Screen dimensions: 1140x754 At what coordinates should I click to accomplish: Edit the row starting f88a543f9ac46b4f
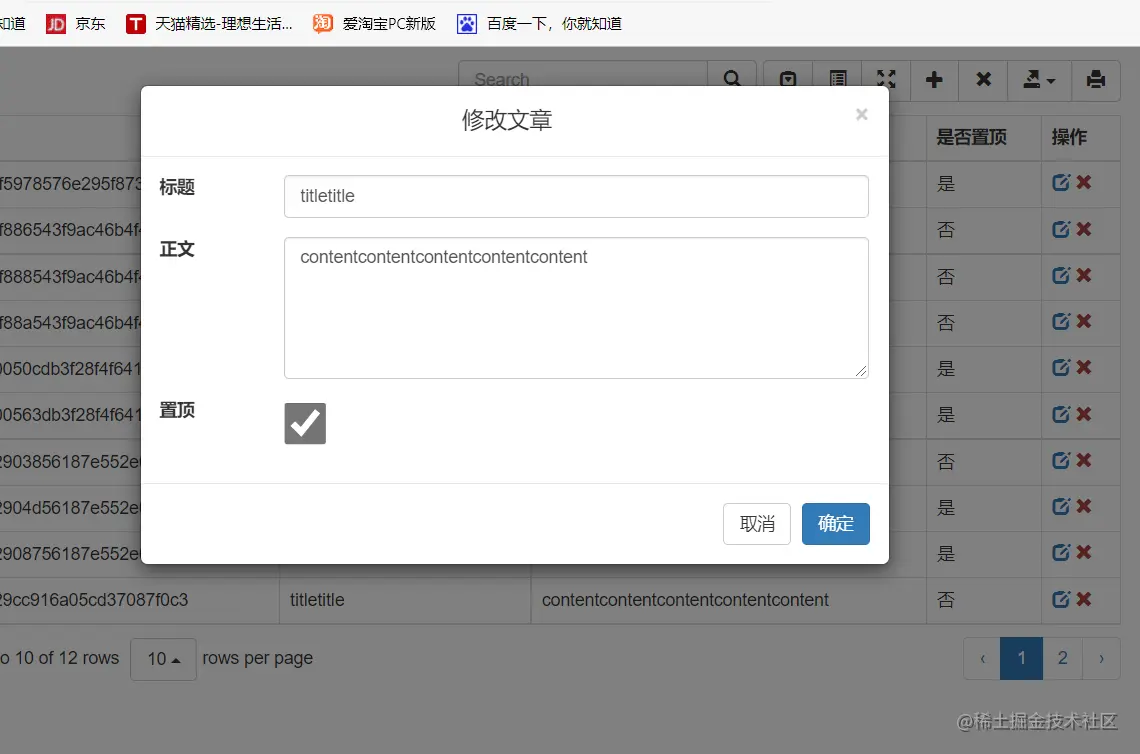(x=1061, y=321)
